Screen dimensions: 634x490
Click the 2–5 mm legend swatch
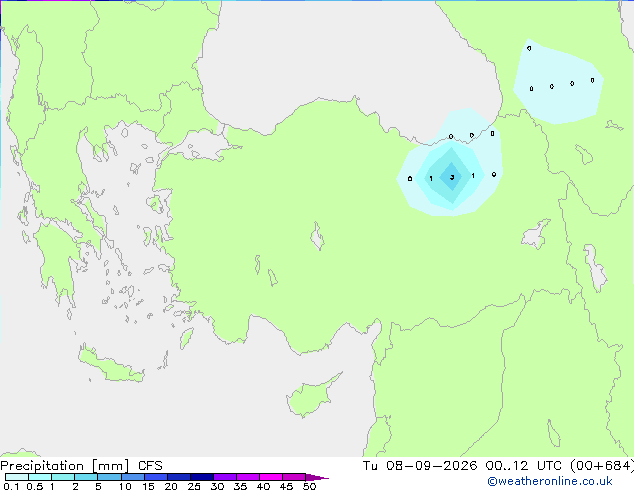pyautogui.click(x=86, y=477)
